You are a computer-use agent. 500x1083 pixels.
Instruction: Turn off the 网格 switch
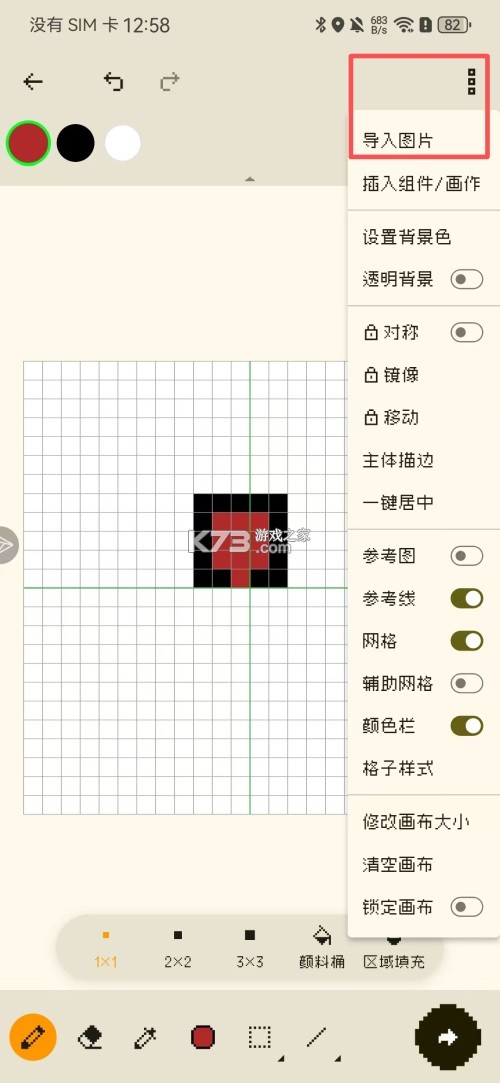click(x=467, y=641)
